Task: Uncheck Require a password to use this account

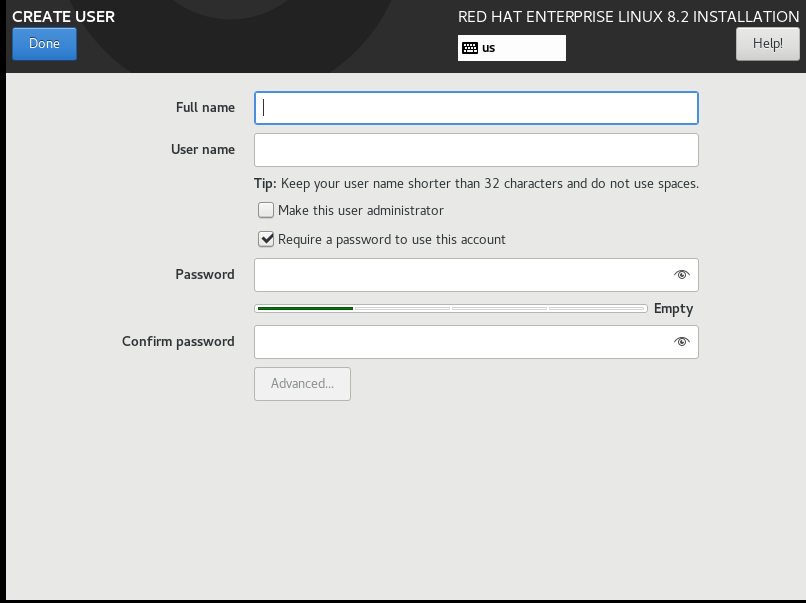Action: coord(266,239)
